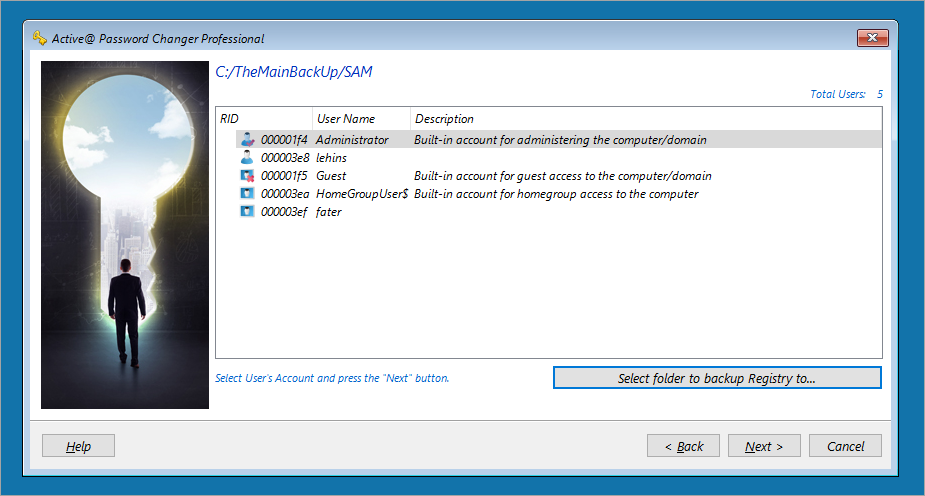Viewport: 925px width, 496px height.
Task: Sort list by RID column header
Action: (x=264, y=119)
